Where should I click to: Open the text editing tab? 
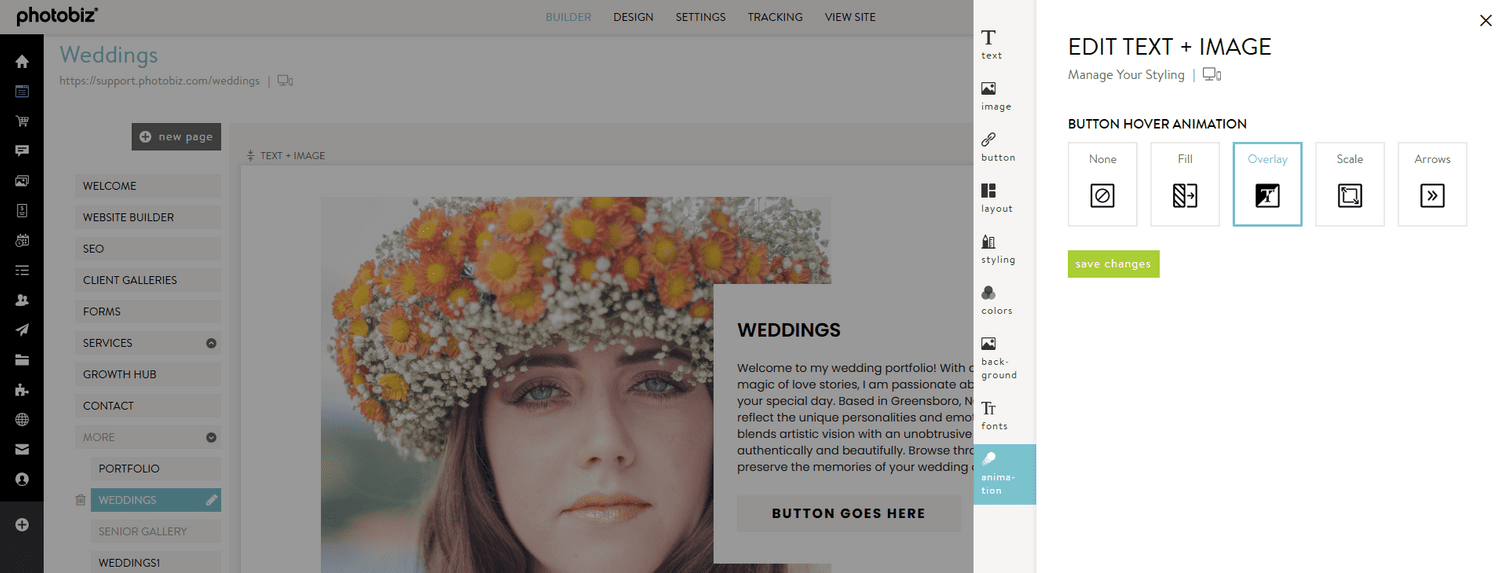[x=1004, y=44]
